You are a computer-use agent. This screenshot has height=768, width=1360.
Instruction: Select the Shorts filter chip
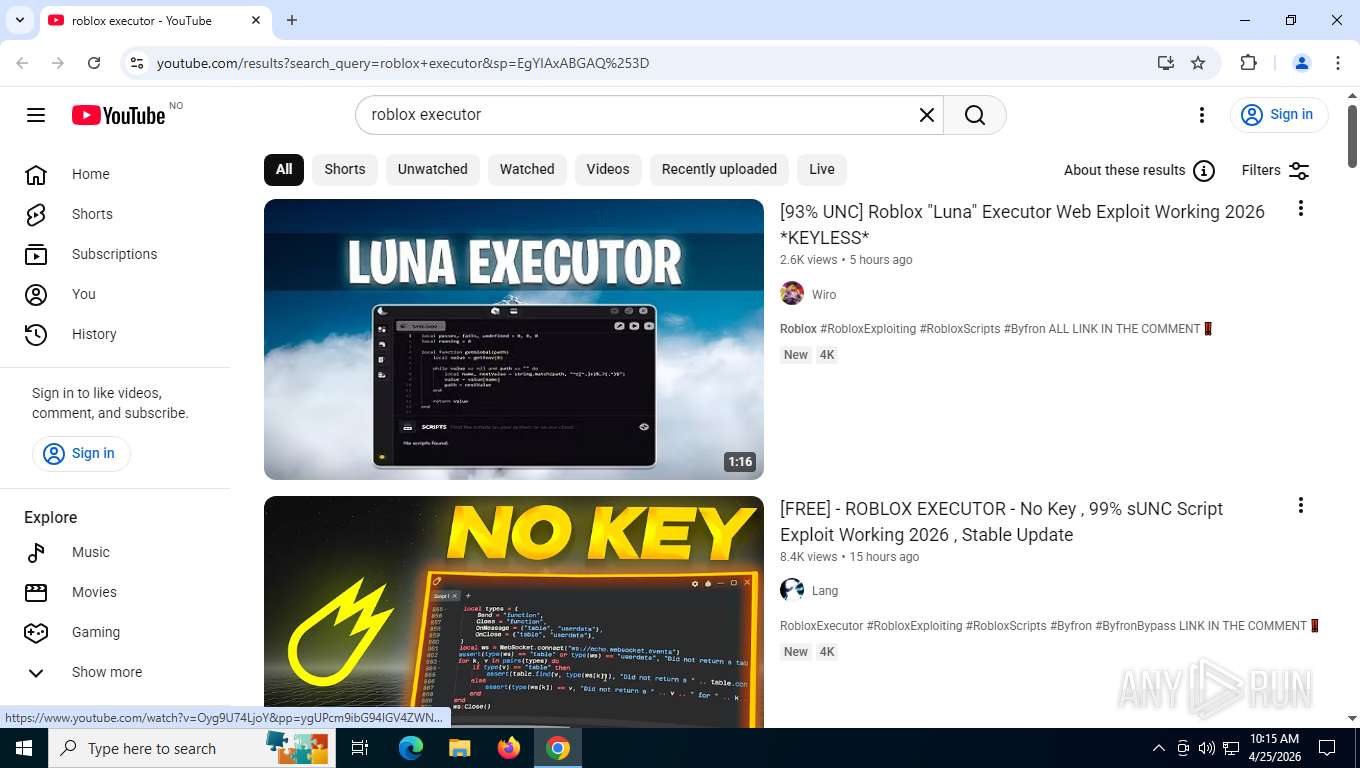[x=345, y=169]
